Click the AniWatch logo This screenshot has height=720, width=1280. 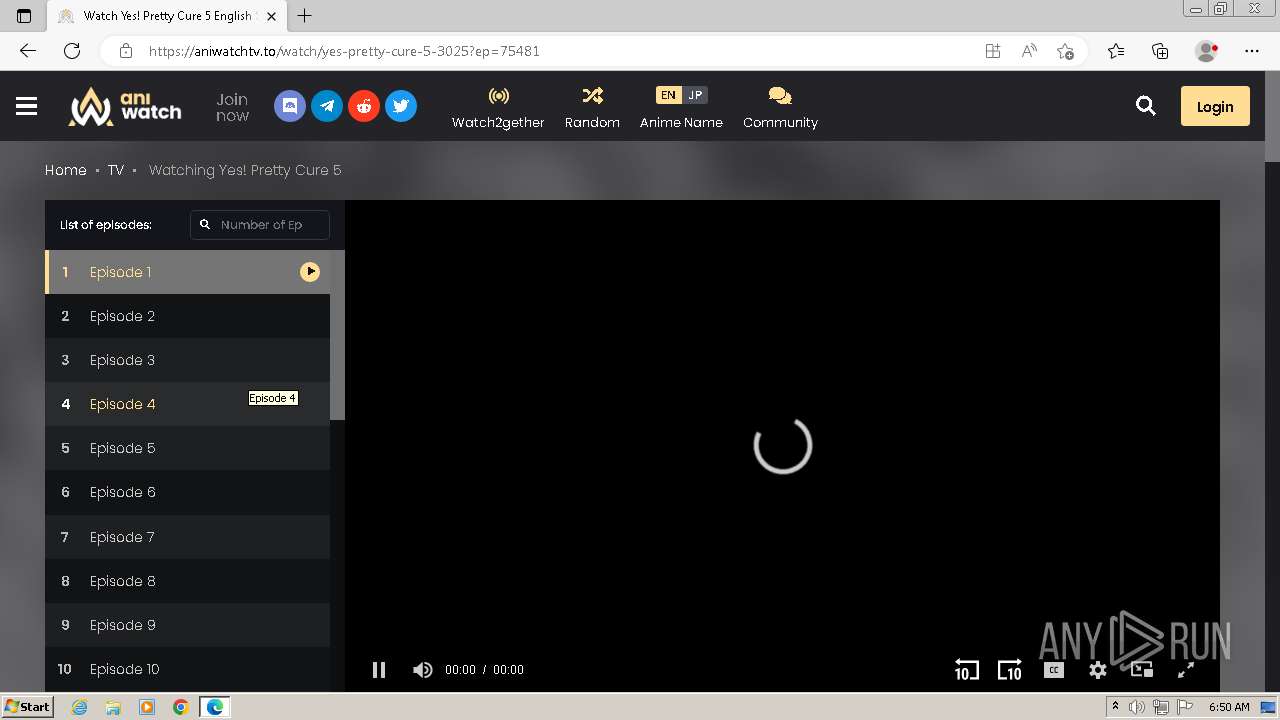coord(125,106)
